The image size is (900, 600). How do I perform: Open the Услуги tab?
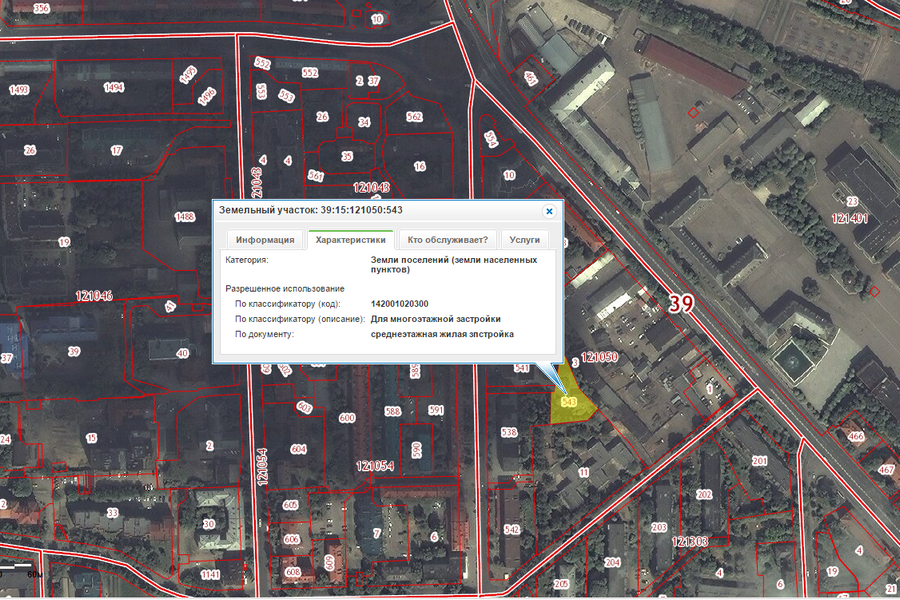click(x=524, y=240)
